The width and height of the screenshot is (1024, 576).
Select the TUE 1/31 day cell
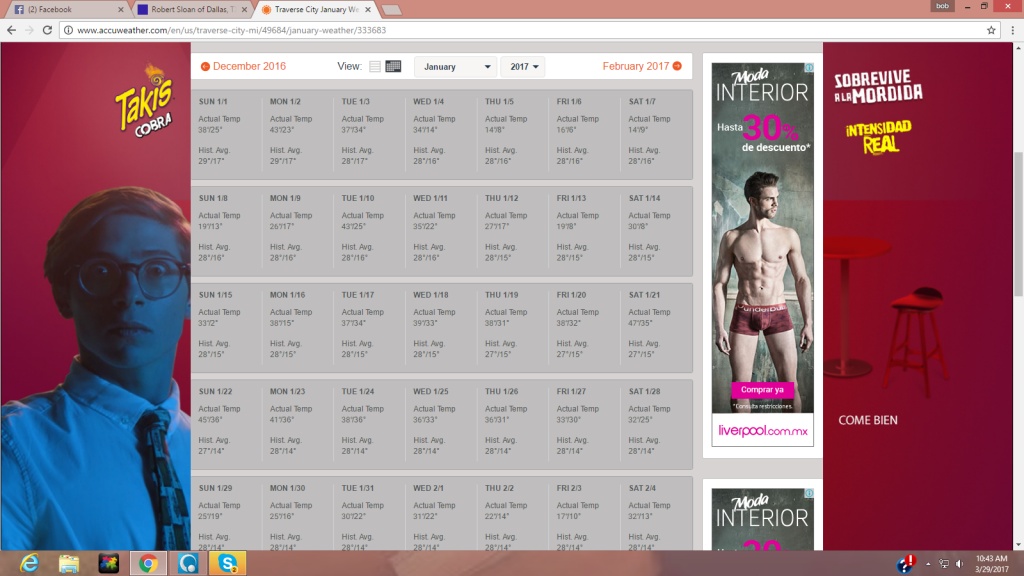click(x=370, y=514)
